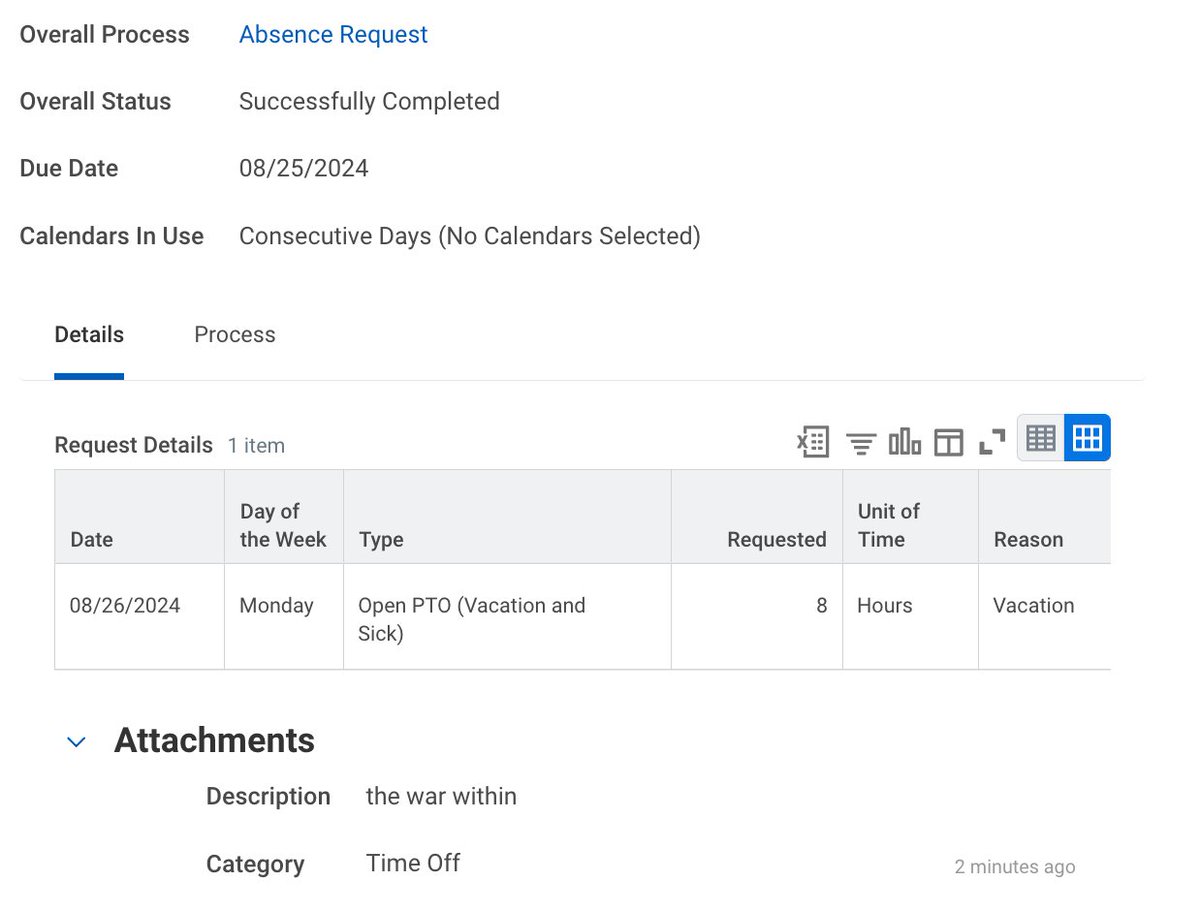Click the Consecutive Days calendar value
The height and width of the screenshot is (912, 1200).
[470, 236]
